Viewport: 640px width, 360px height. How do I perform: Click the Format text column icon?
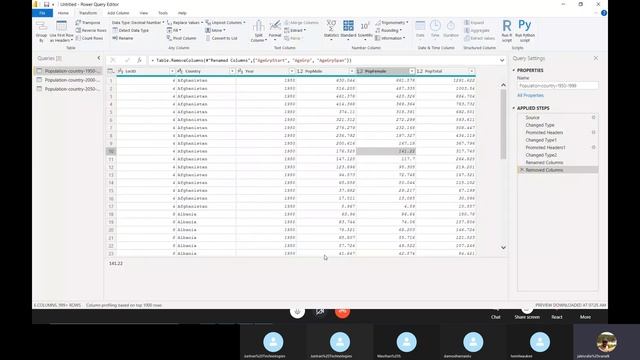275,27
